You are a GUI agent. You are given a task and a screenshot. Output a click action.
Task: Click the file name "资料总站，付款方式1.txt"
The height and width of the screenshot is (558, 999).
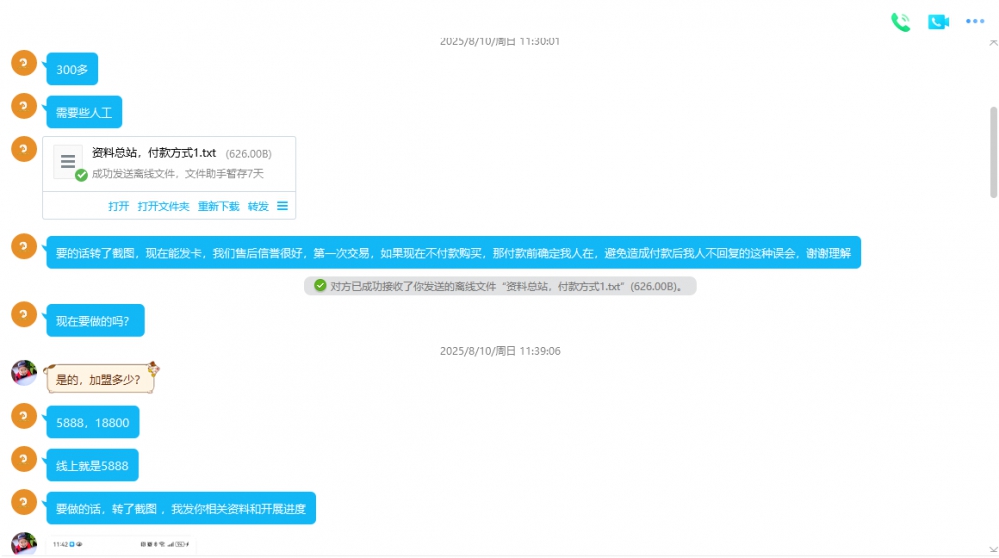tap(154, 153)
